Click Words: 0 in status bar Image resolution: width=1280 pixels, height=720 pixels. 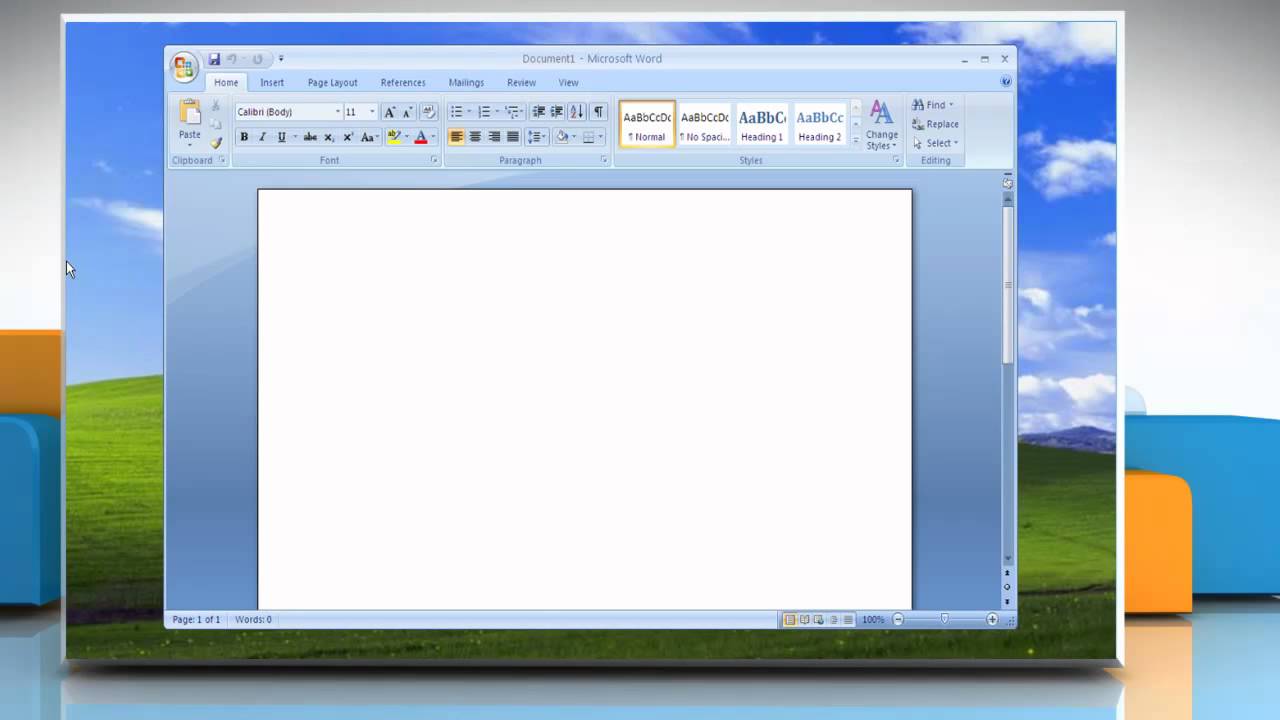tap(253, 620)
